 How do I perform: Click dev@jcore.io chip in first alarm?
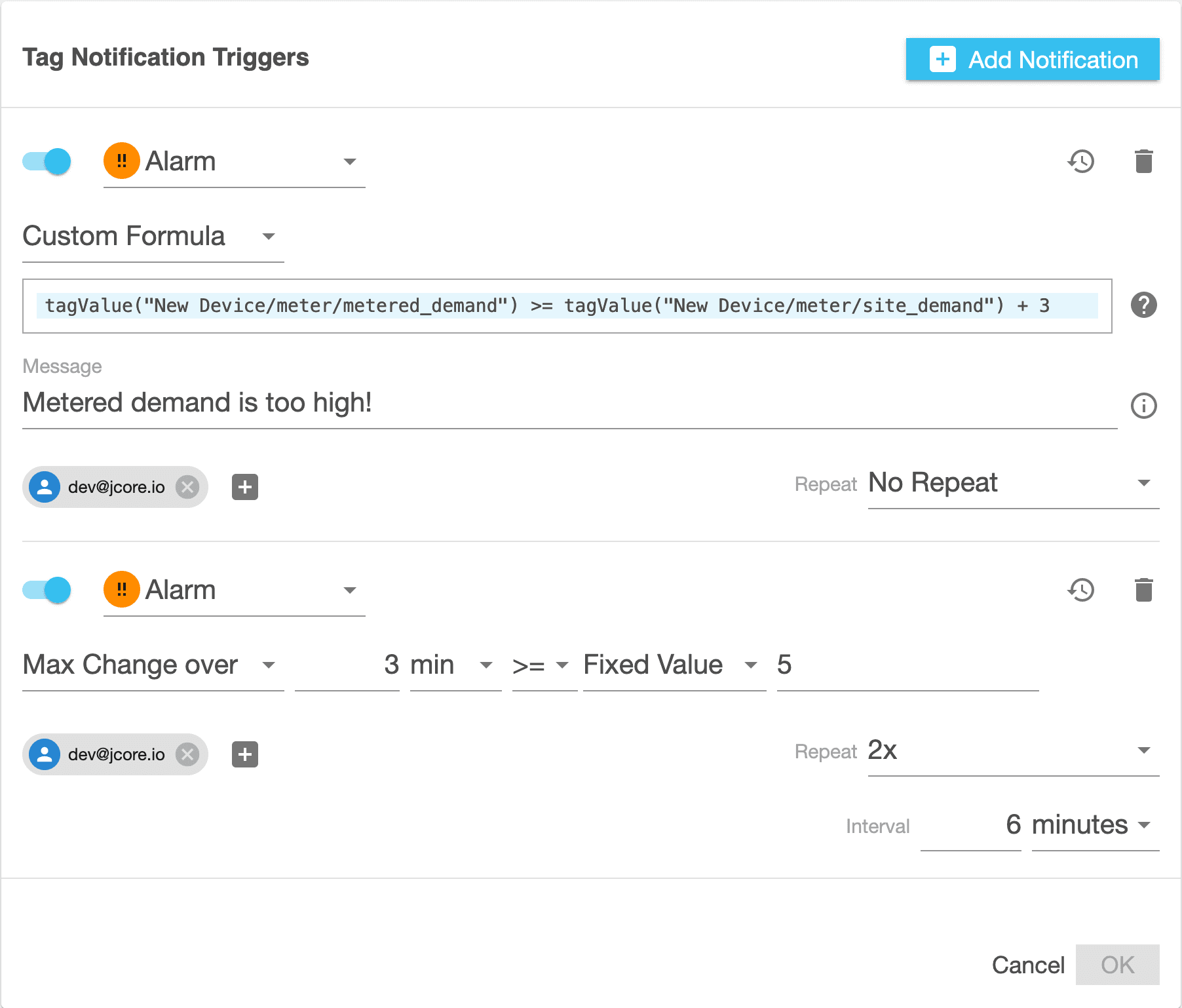pos(115,487)
